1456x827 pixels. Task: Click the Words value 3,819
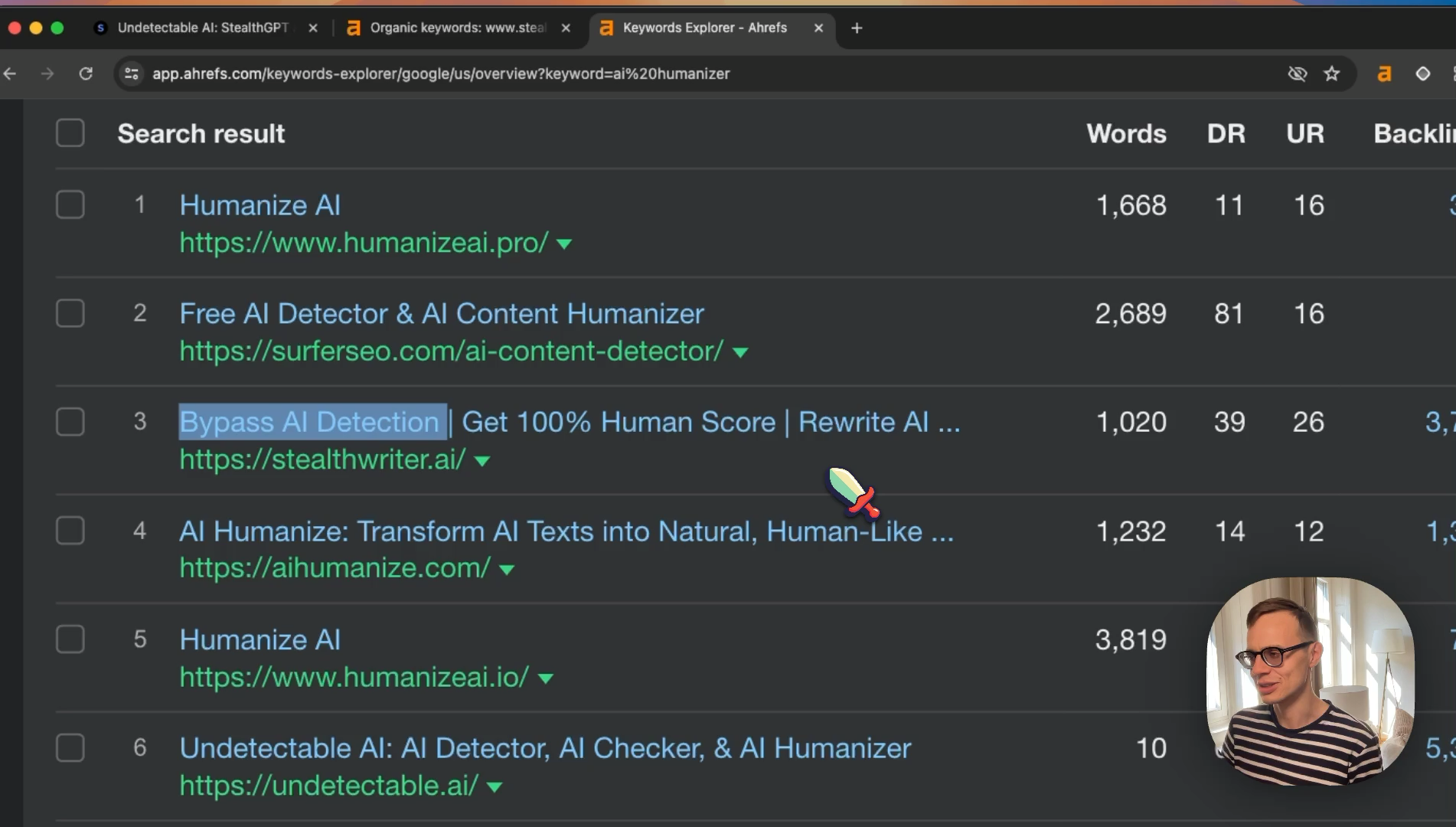tap(1131, 640)
